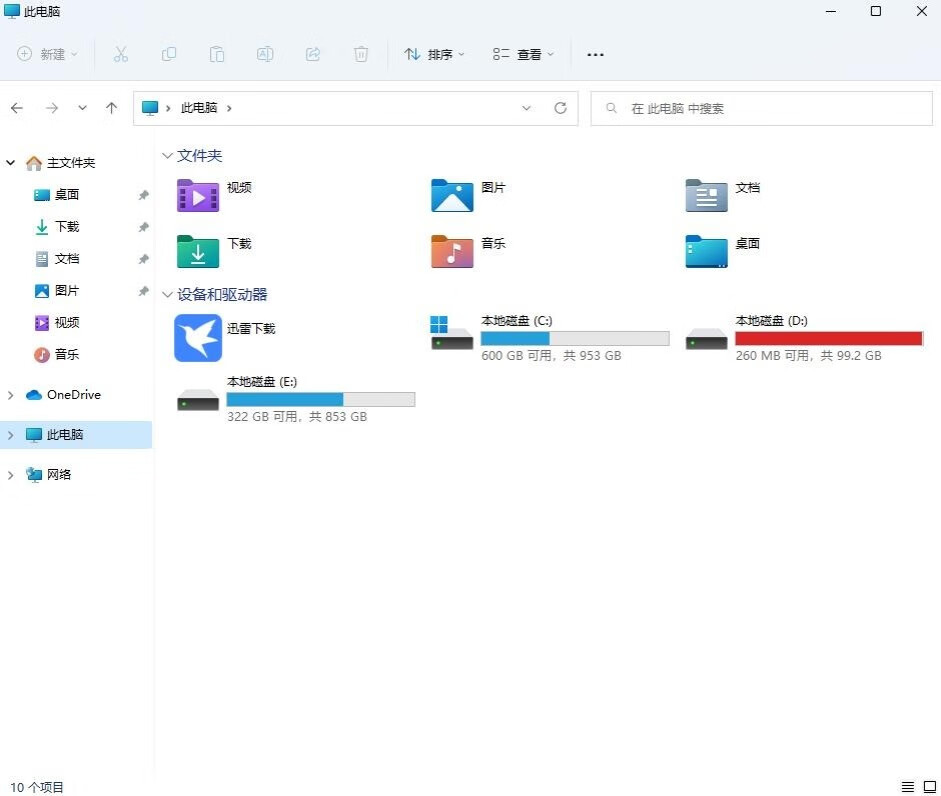Click the refresh icon beside address bar
Screen dimensions: 941x796
tap(560, 108)
